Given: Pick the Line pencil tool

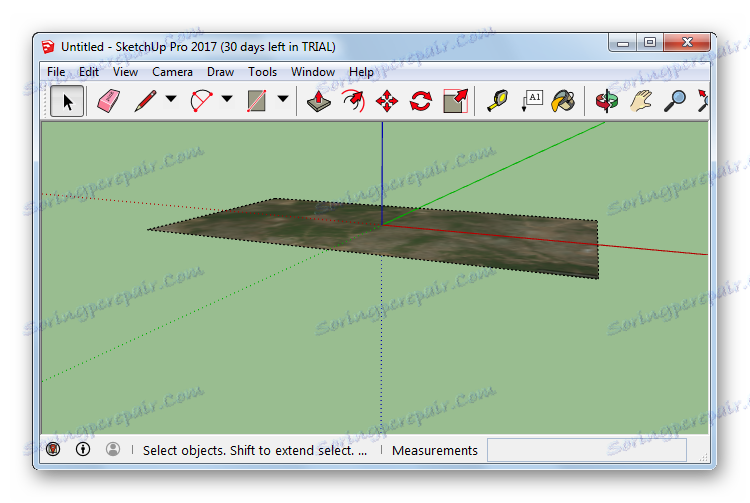Looking at the screenshot, I should [145, 101].
